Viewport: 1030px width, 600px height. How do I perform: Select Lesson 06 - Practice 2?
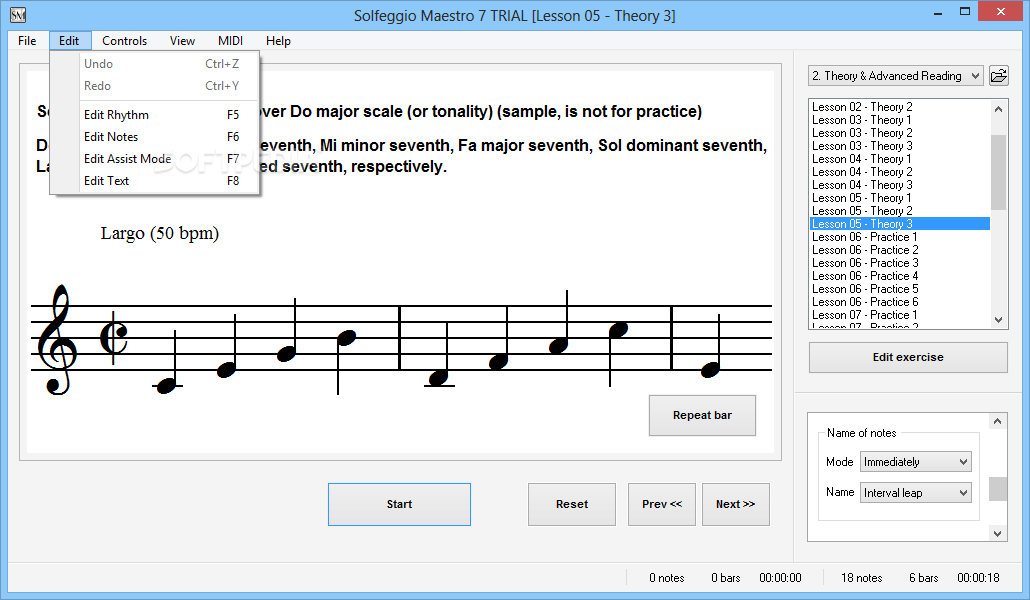tap(899, 250)
